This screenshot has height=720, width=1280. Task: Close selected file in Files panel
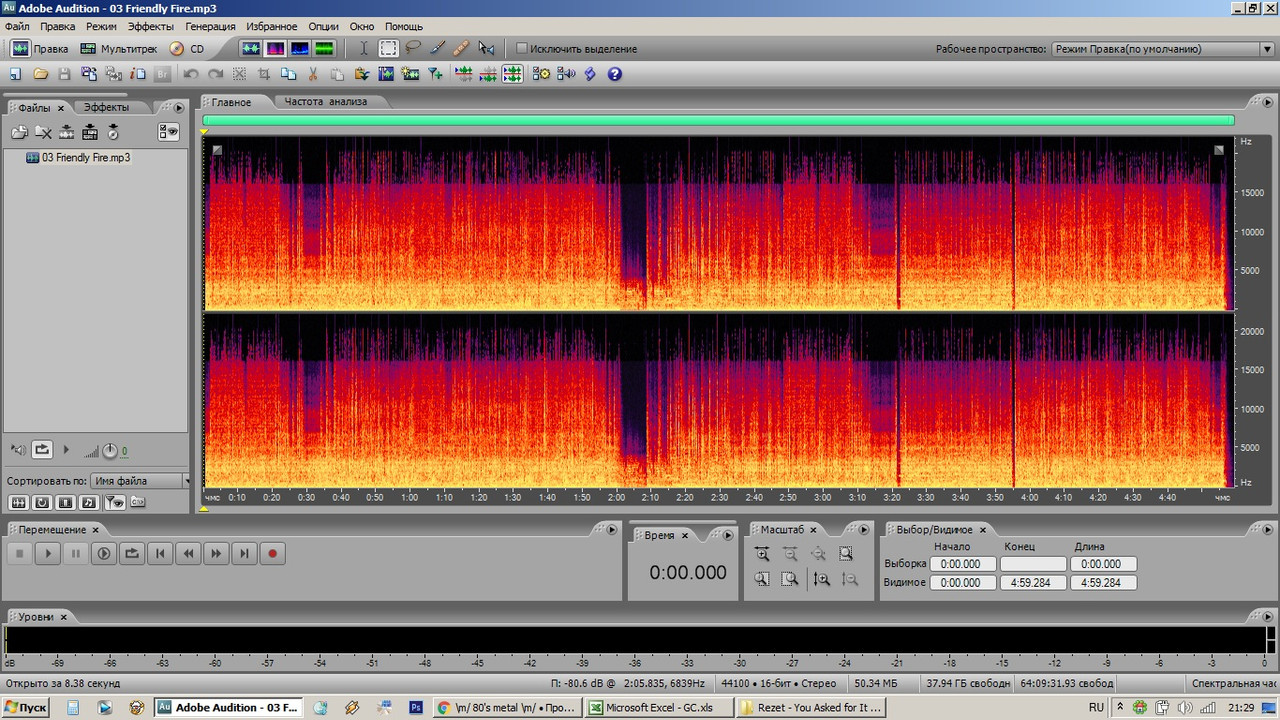43,132
